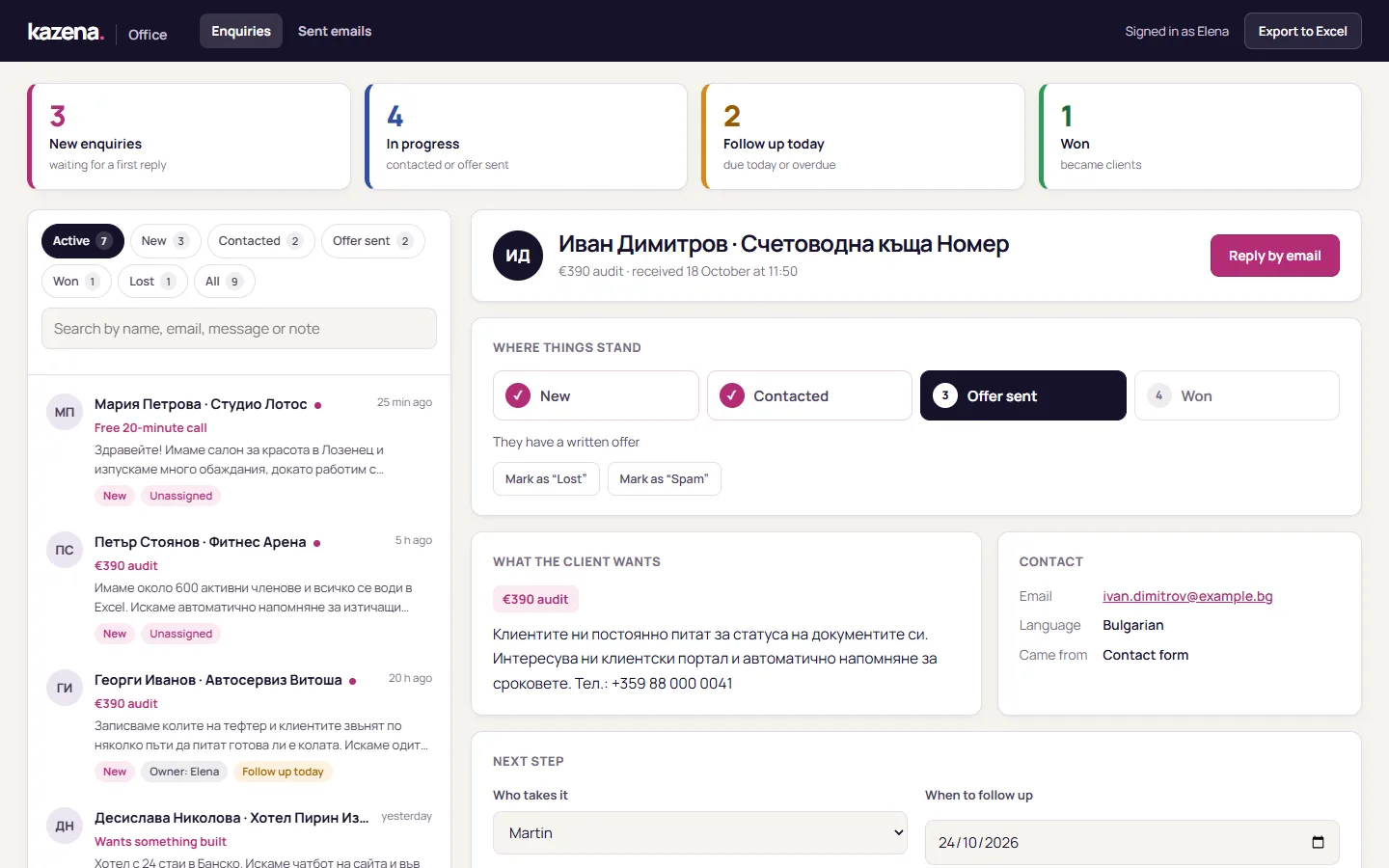Click the checkmark icon on the New stage

tap(518, 395)
